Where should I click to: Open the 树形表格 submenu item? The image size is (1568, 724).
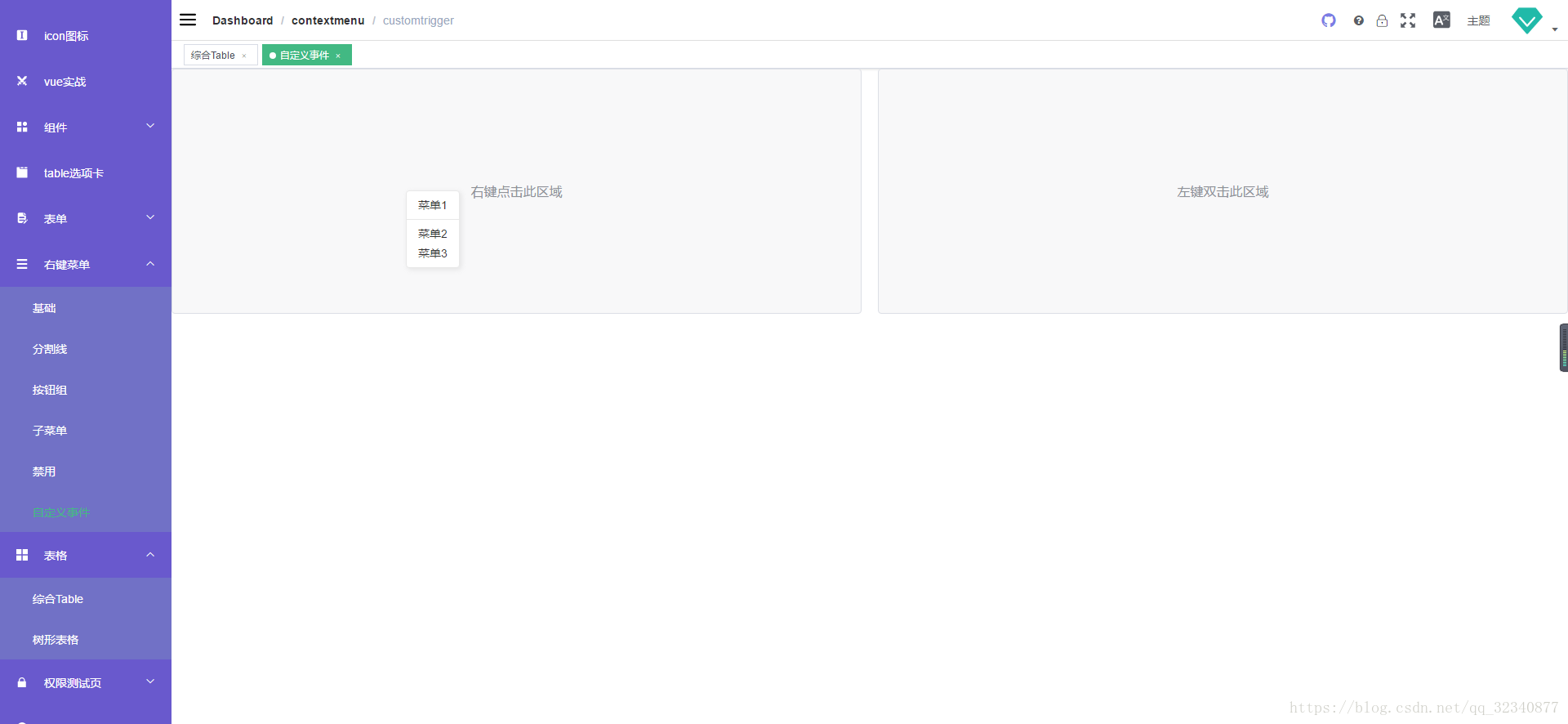[86, 640]
